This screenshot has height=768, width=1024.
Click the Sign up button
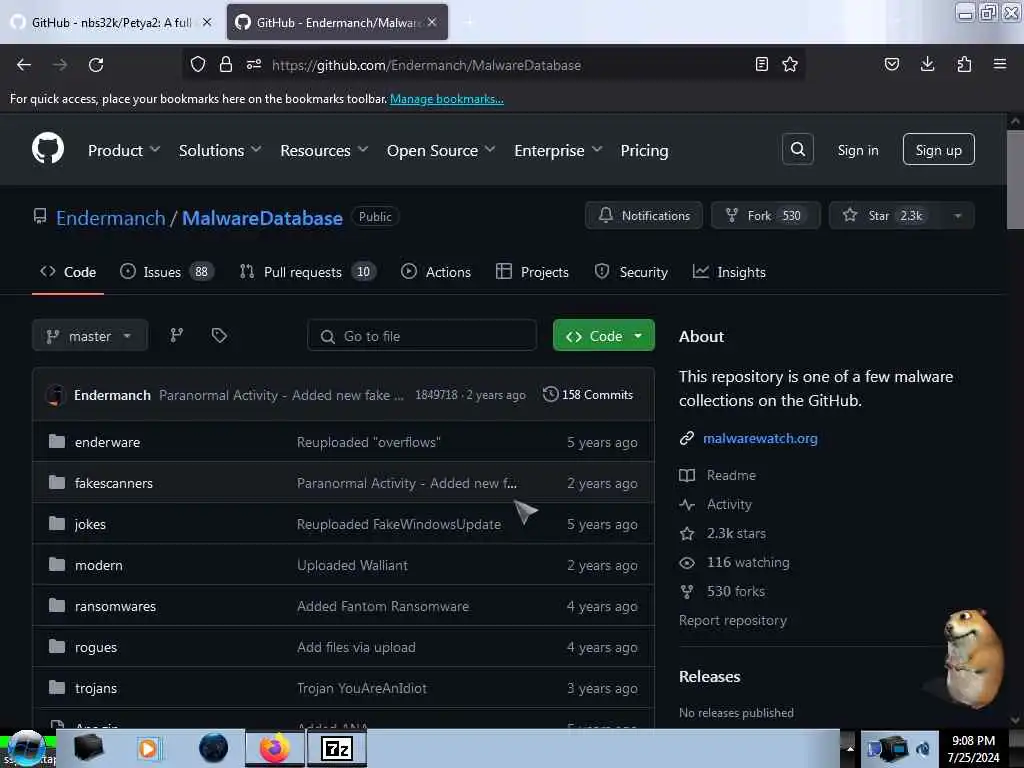tap(938, 150)
